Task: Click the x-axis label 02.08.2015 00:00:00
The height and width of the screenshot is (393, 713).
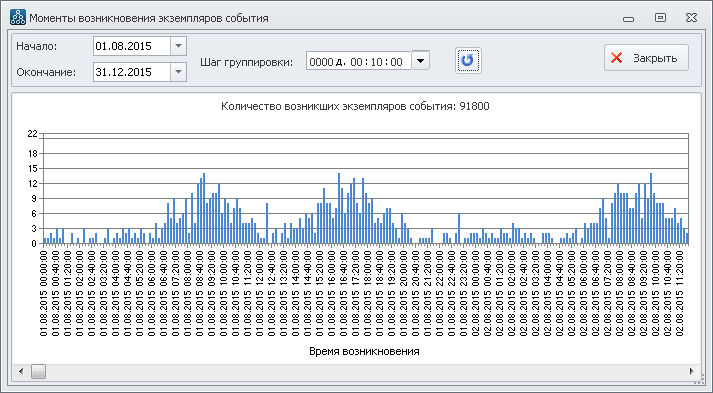Action: [x=475, y=293]
